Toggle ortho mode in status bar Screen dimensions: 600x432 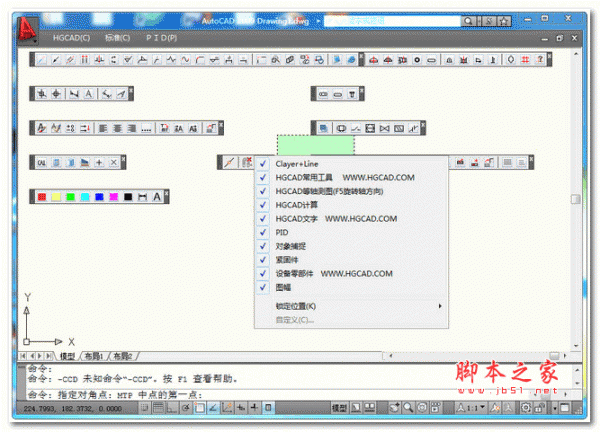coord(171,408)
